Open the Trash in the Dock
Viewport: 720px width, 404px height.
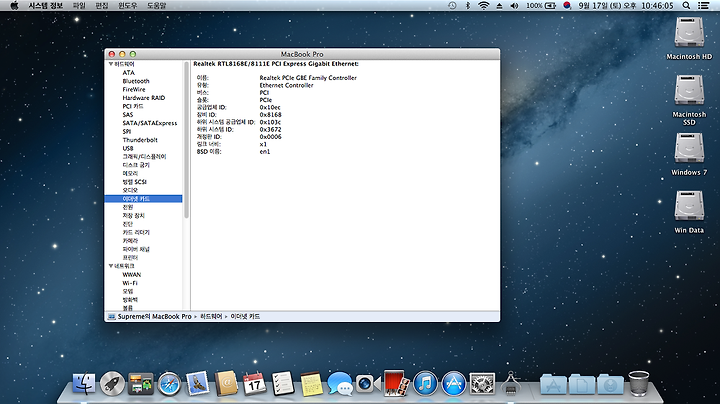(x=639, y=384)
